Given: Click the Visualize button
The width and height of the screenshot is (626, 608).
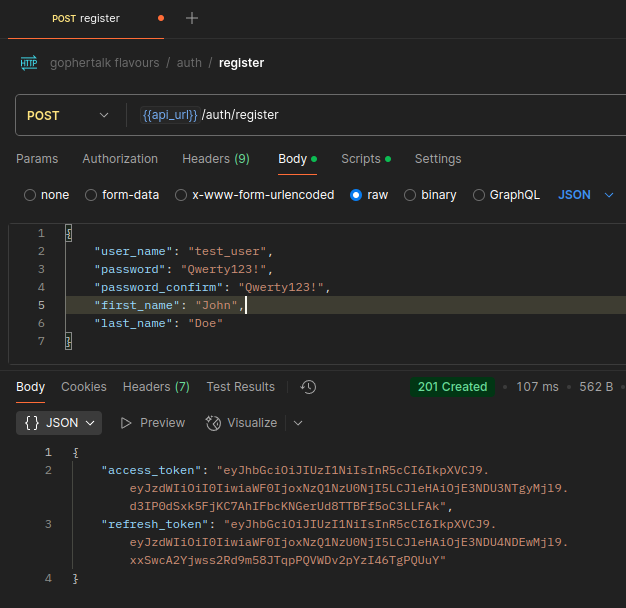Looking at the screenshot, I should [x=241, y=423].
